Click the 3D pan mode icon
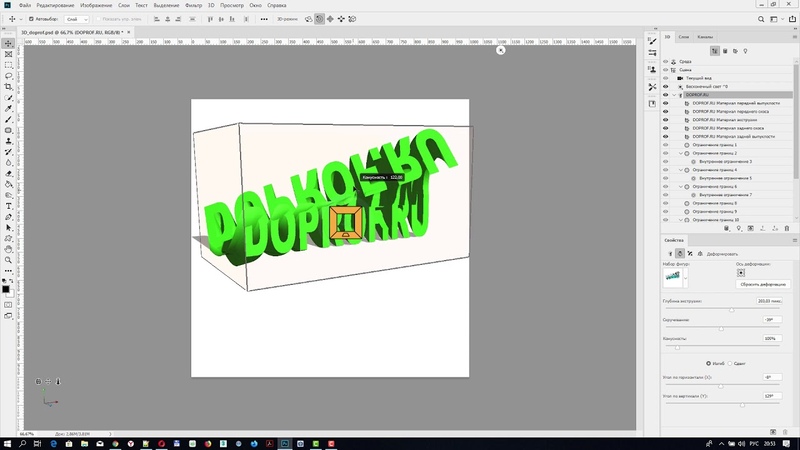The width and height of the screenshot is (800, 450). 330,19
